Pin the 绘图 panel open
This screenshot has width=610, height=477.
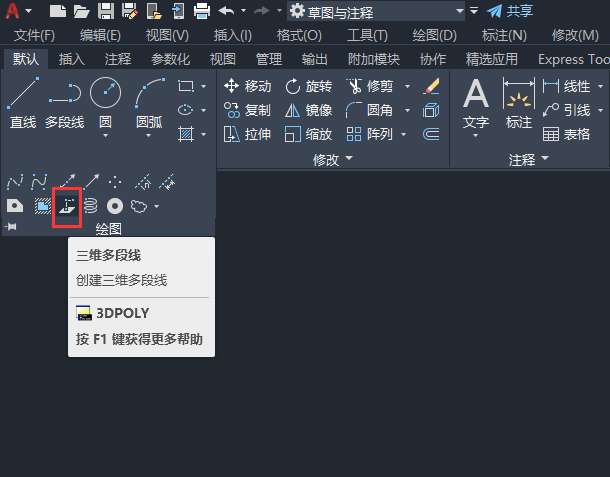coord(11,226)
